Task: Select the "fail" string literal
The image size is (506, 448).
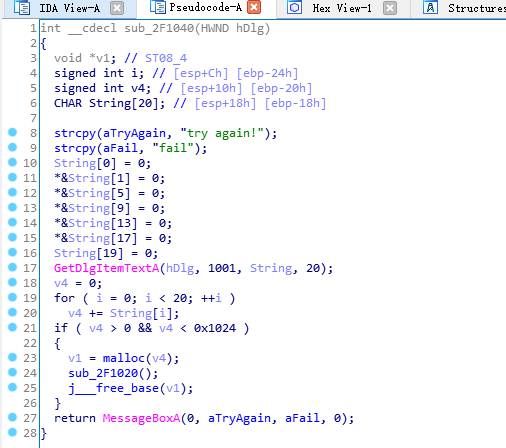Action: tap(173, 148)
